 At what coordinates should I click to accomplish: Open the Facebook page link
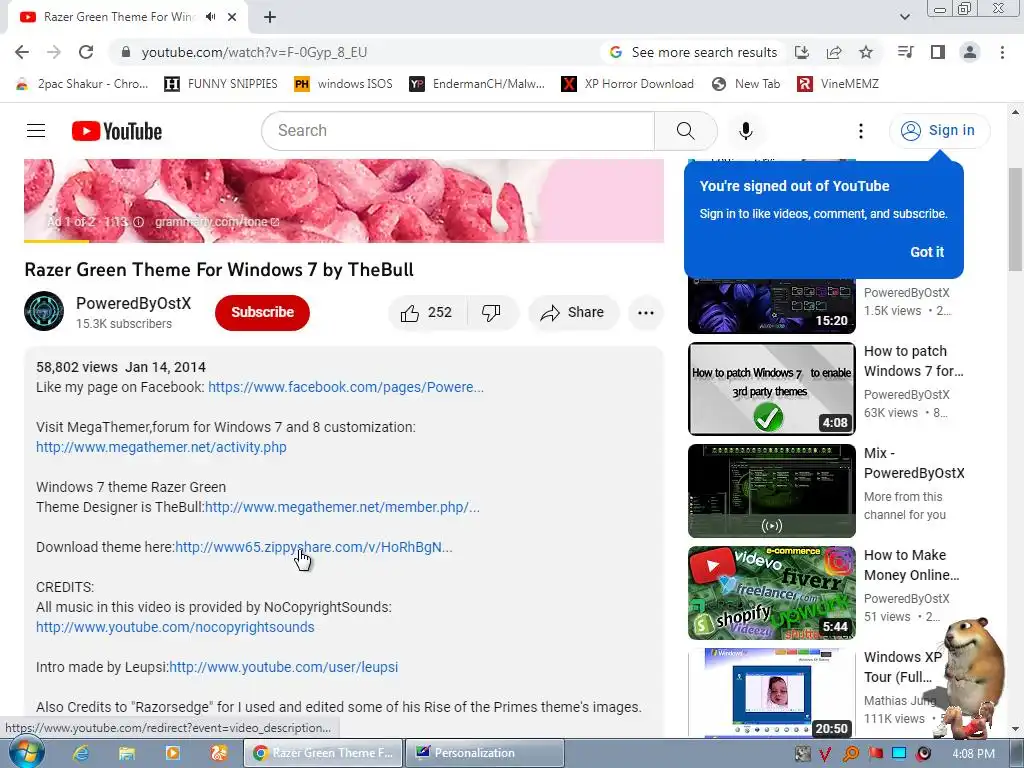point(345,387)
